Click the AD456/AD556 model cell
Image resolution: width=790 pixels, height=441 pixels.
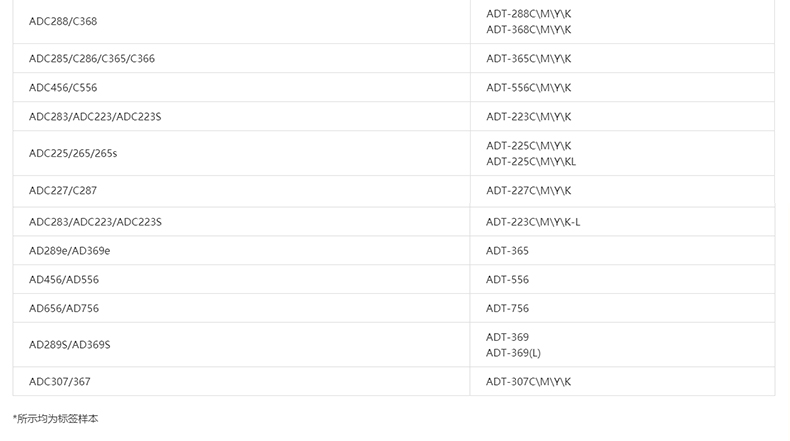click(64, 279)
